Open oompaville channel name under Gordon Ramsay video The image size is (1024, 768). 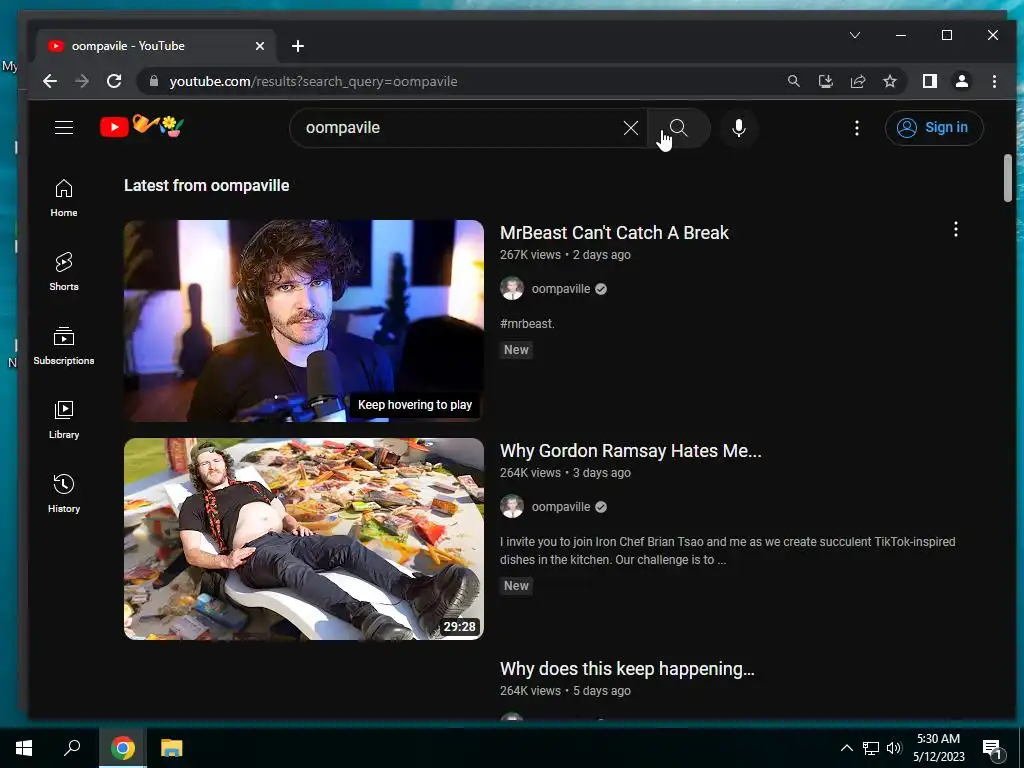[x=560, y=507]
